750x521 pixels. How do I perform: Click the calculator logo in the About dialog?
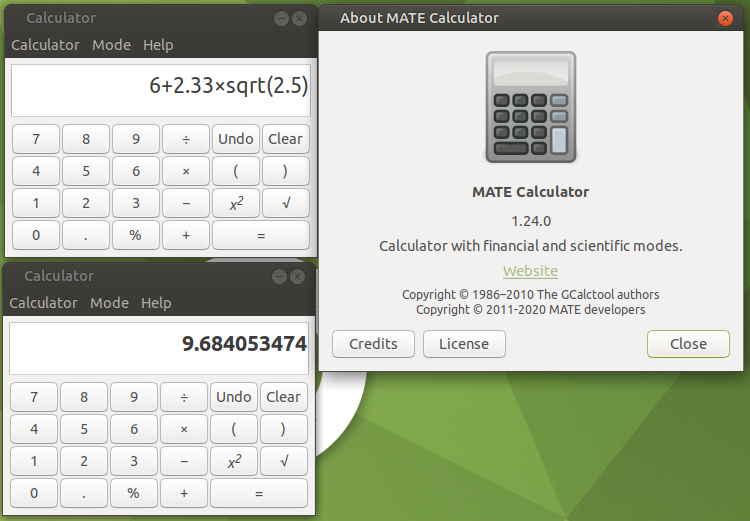point(531,107)
